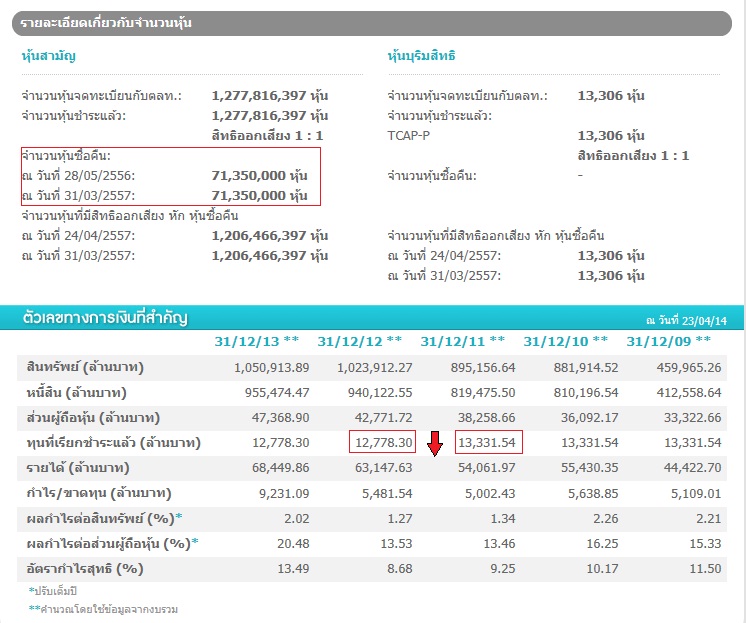This screenshot has height=623, width=746.
Task: Select the 31/12/10 column header
Action: pyautogui.click(x=566, y=341)
